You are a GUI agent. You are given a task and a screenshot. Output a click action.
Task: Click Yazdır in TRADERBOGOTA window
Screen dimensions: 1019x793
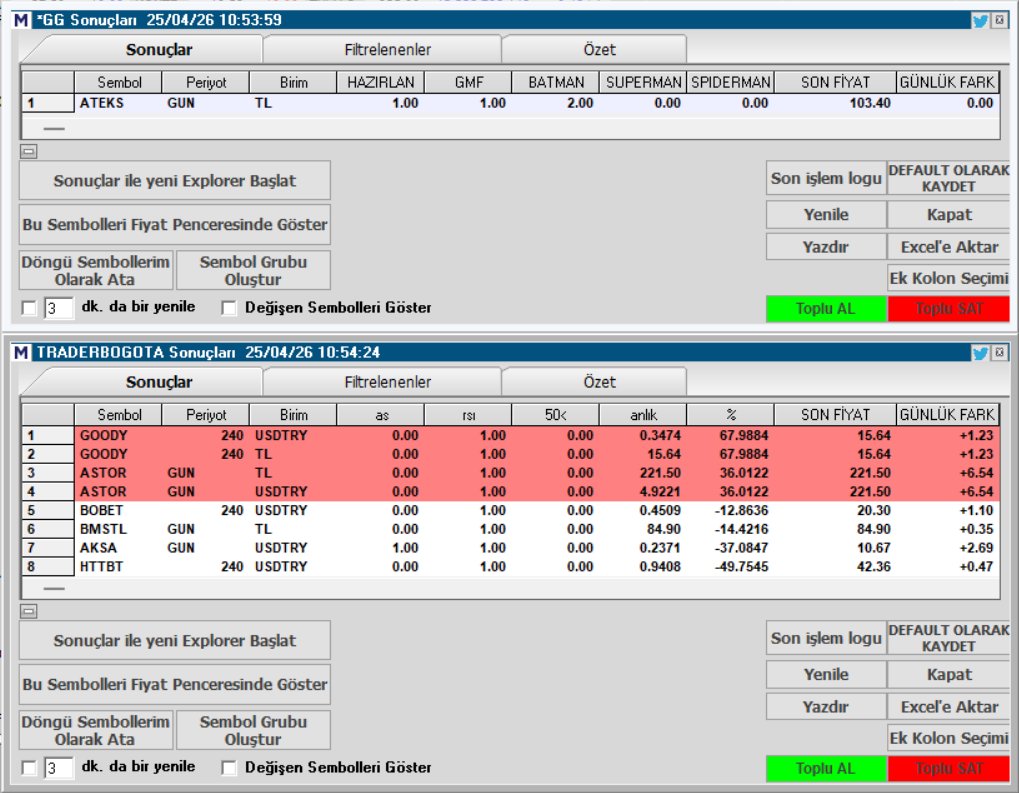pyautogui.click(x=826, y=707)
